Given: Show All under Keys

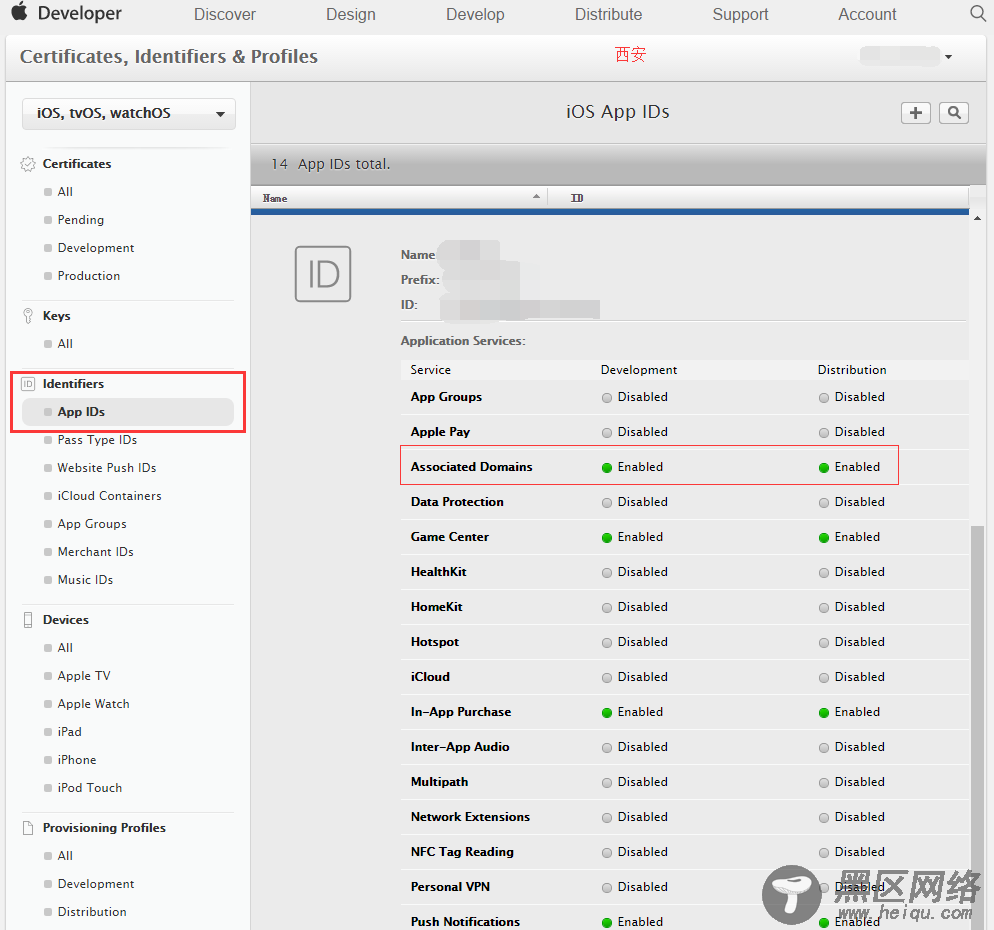Looking at the screenshot, I should (65, 344).
